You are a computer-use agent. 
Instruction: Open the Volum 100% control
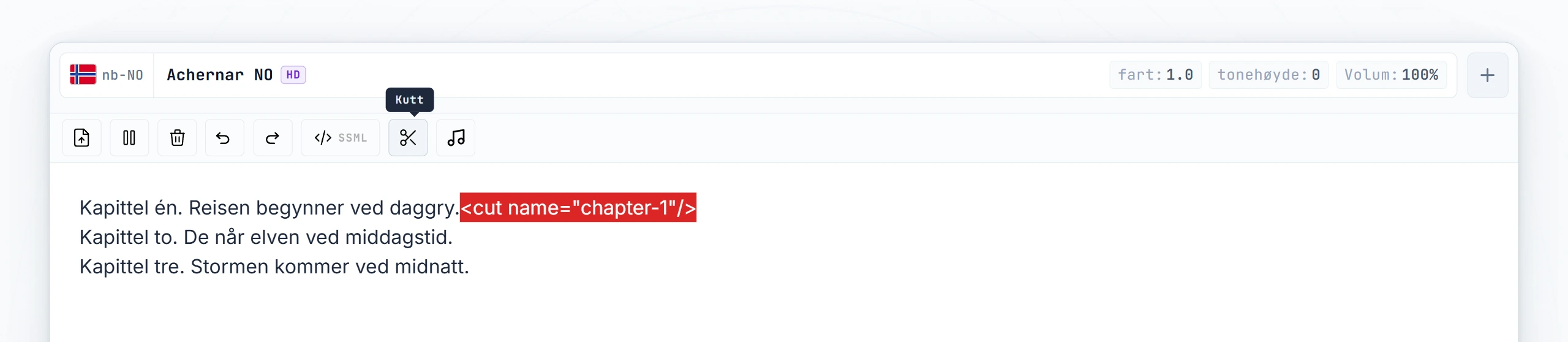click(1391, 75)
